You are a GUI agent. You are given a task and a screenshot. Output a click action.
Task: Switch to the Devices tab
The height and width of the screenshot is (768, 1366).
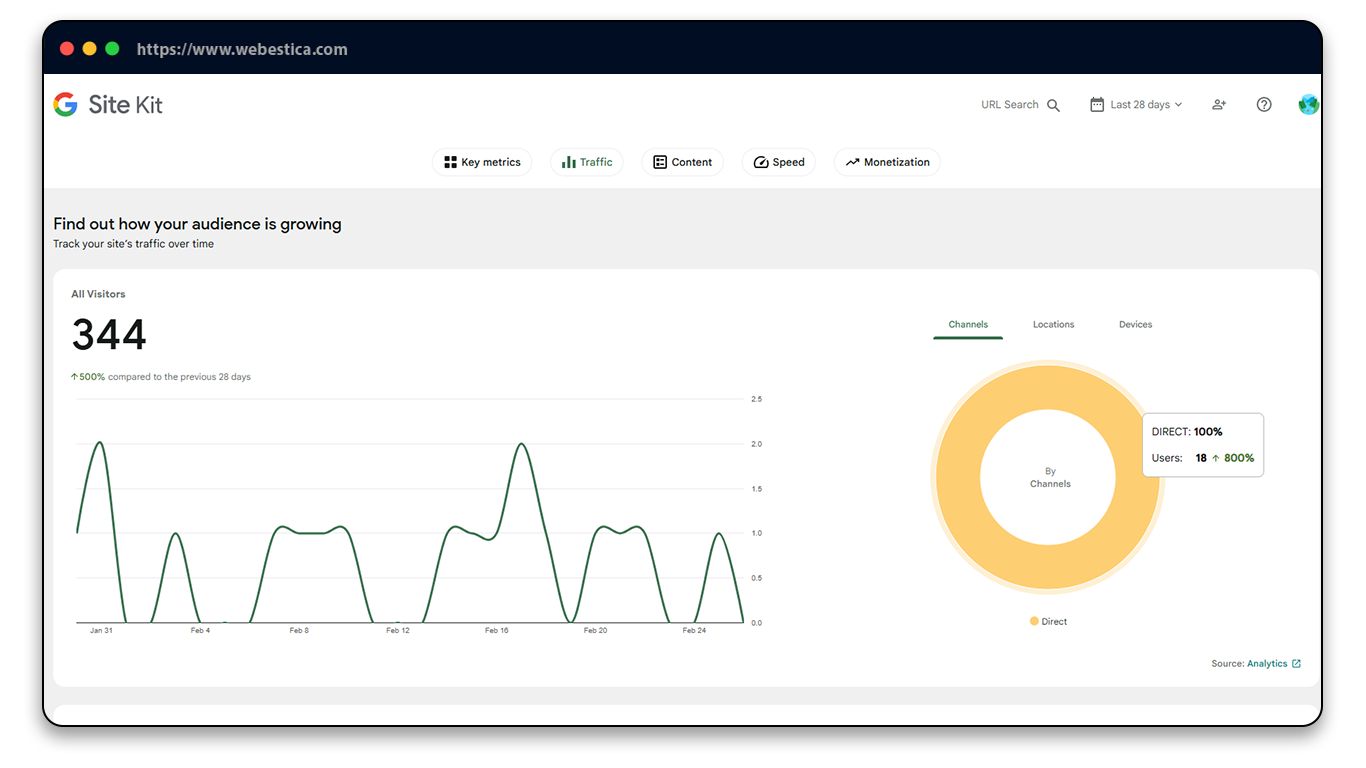(1135, 325)
